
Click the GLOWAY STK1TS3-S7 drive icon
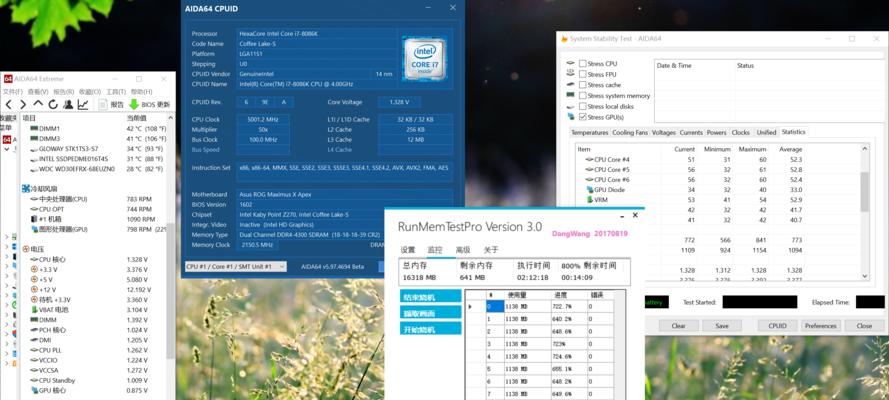[35, 149]
